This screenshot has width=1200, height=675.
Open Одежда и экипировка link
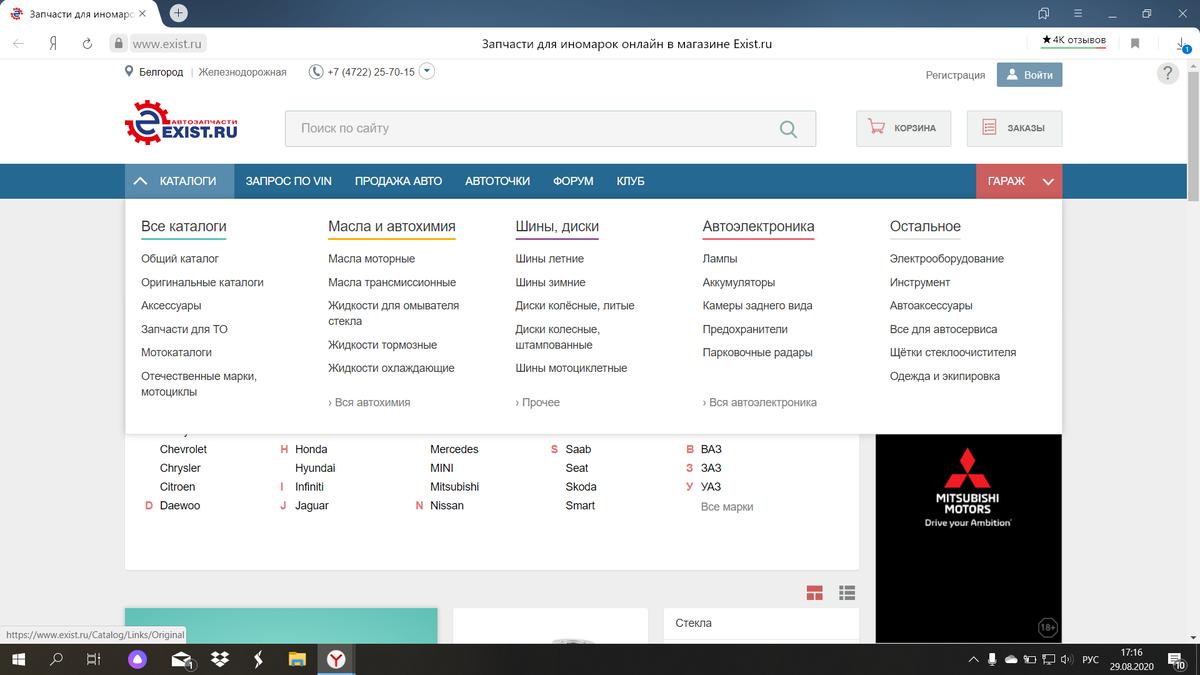[945, 376]
